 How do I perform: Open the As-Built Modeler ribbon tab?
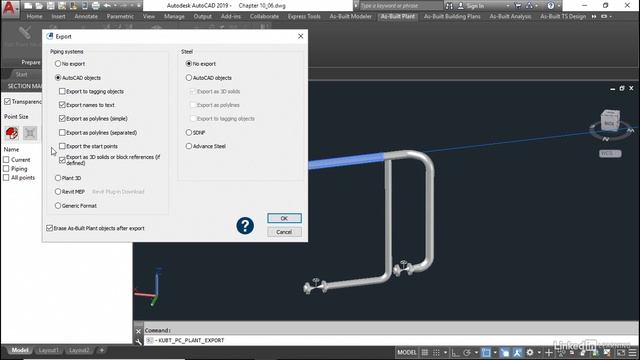click(351, 16)
